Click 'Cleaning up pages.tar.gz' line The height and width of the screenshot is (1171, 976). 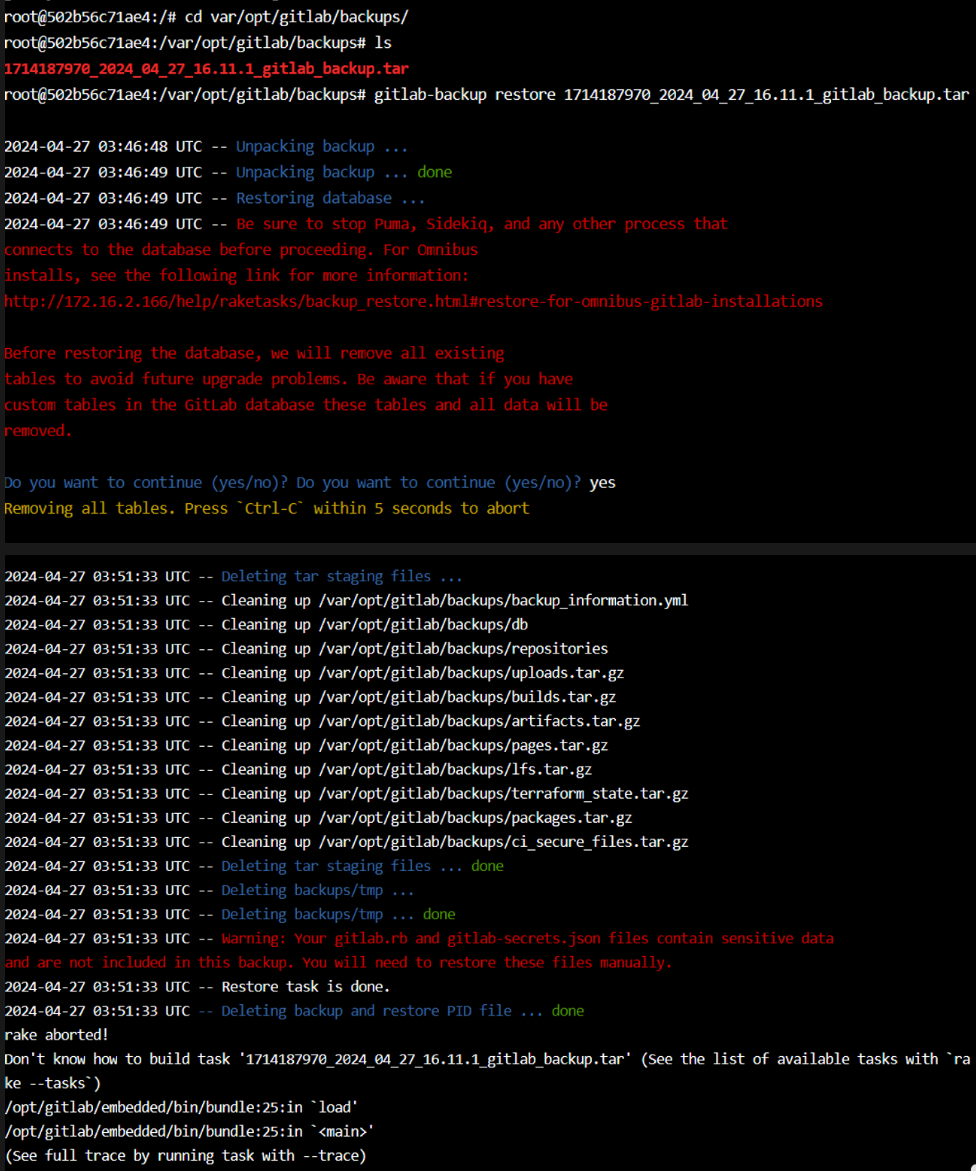click(x=306, y=745)
